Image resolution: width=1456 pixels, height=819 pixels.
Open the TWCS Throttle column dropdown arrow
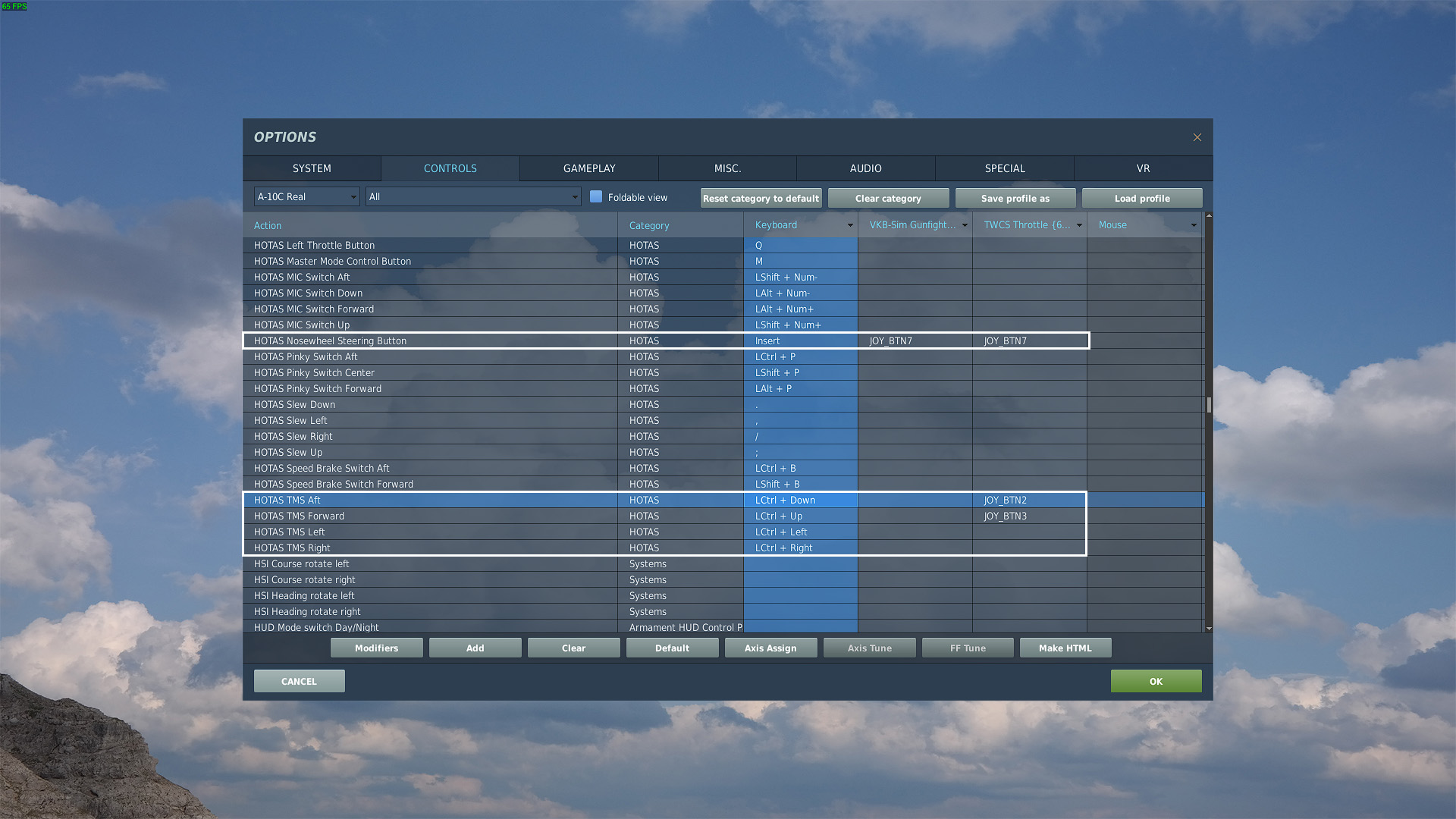point(1079,225)
